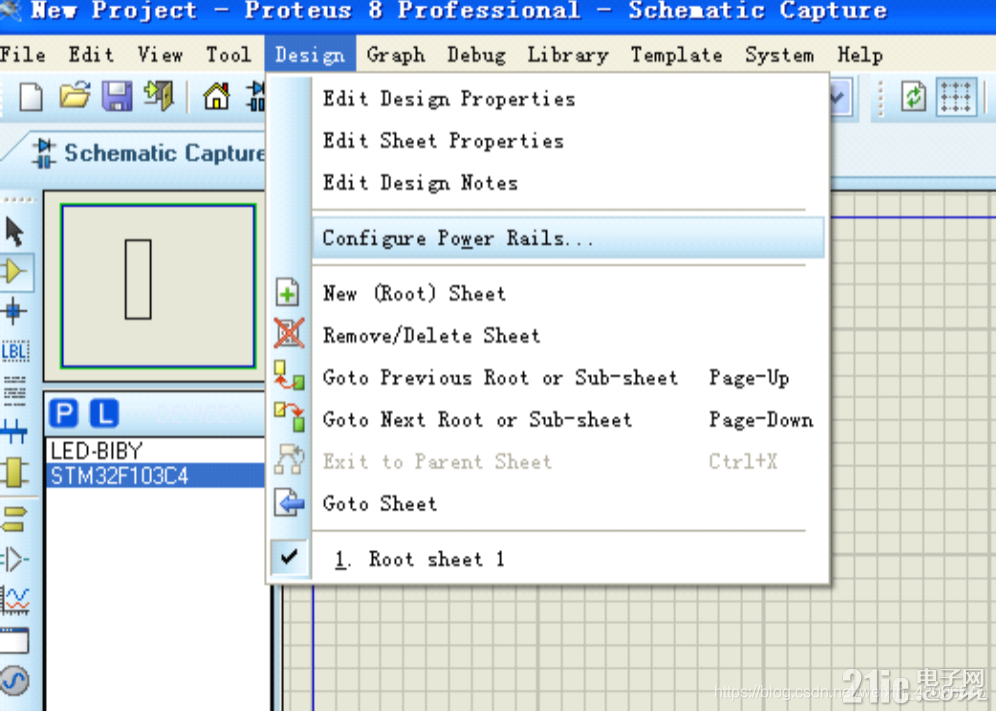The width and height of the screenshot is (996, 711).
Task: Open the System menu
Action: click(x=779, y=55)
